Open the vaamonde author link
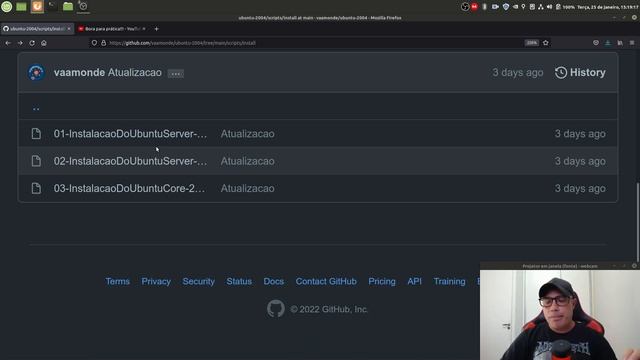The image size is (640, 360). (x=79, y=73)
